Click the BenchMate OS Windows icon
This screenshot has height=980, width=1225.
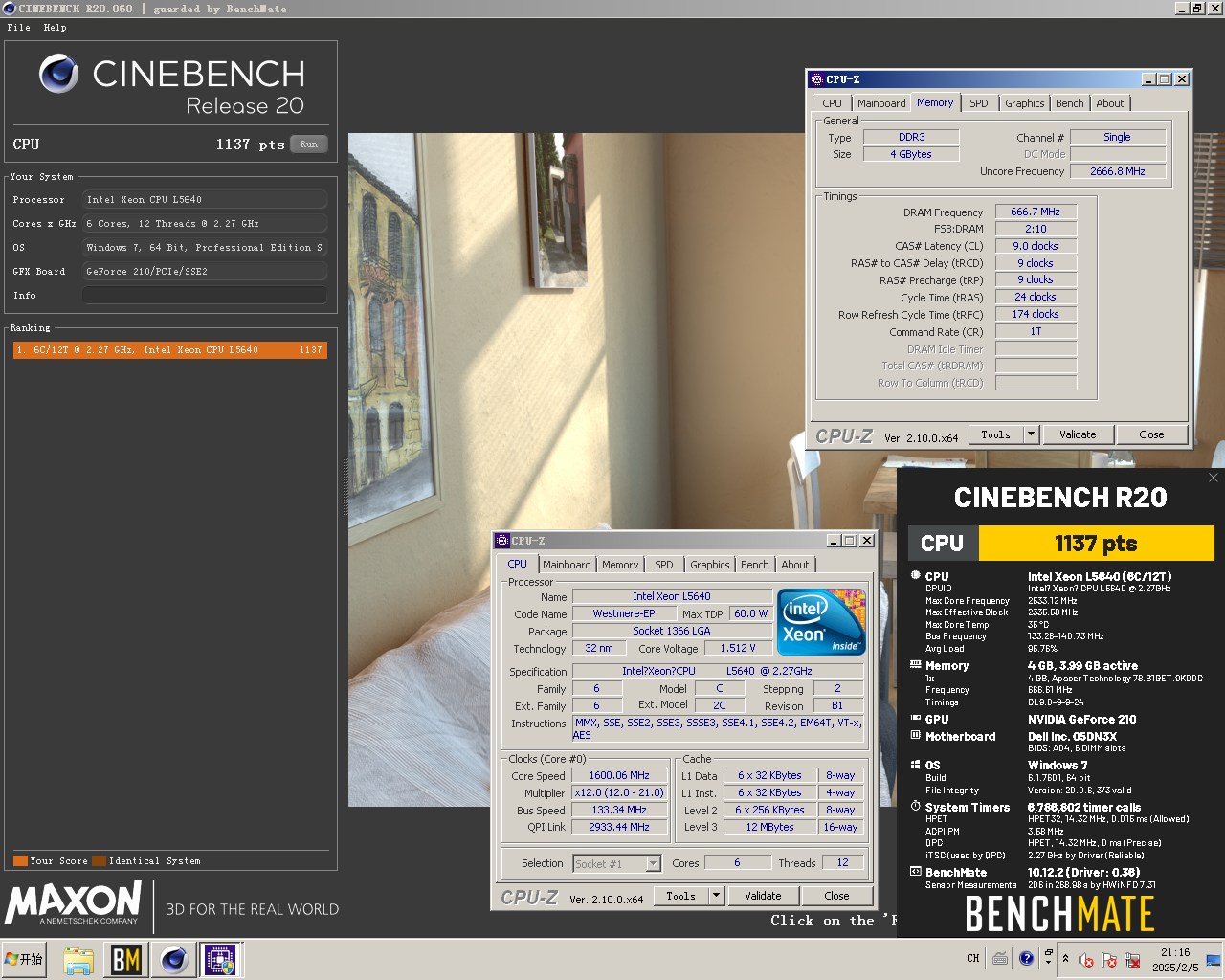coord(915,765)
